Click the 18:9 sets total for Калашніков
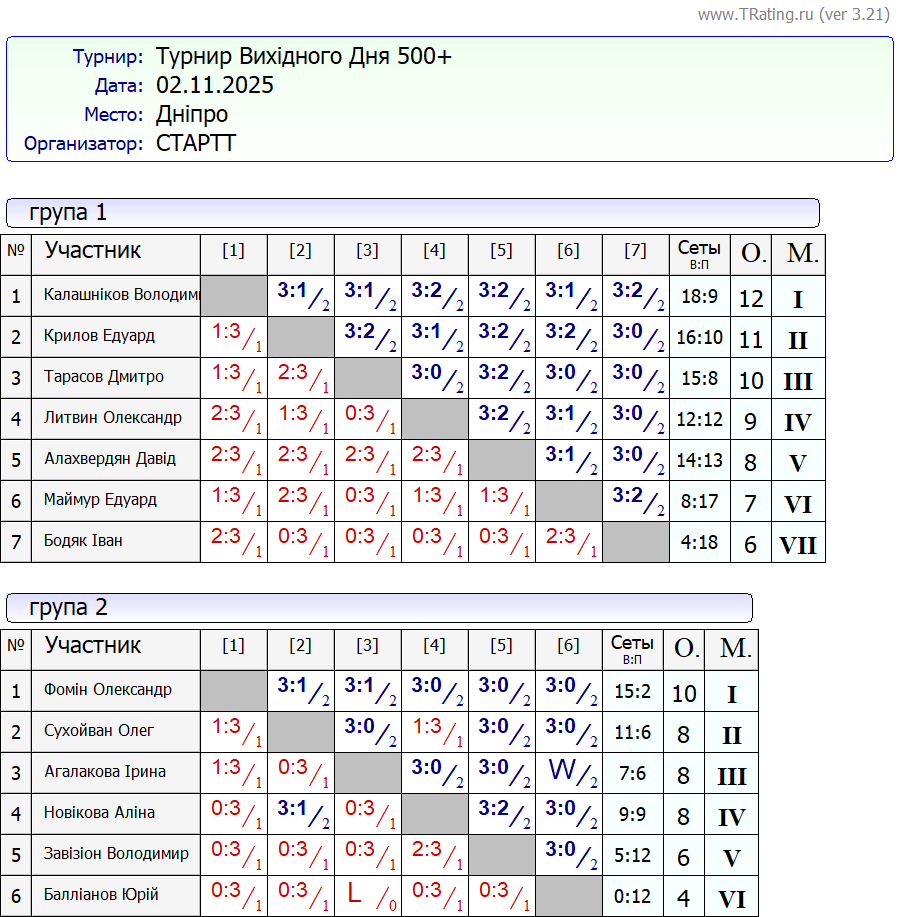 [x=699, y=296]
